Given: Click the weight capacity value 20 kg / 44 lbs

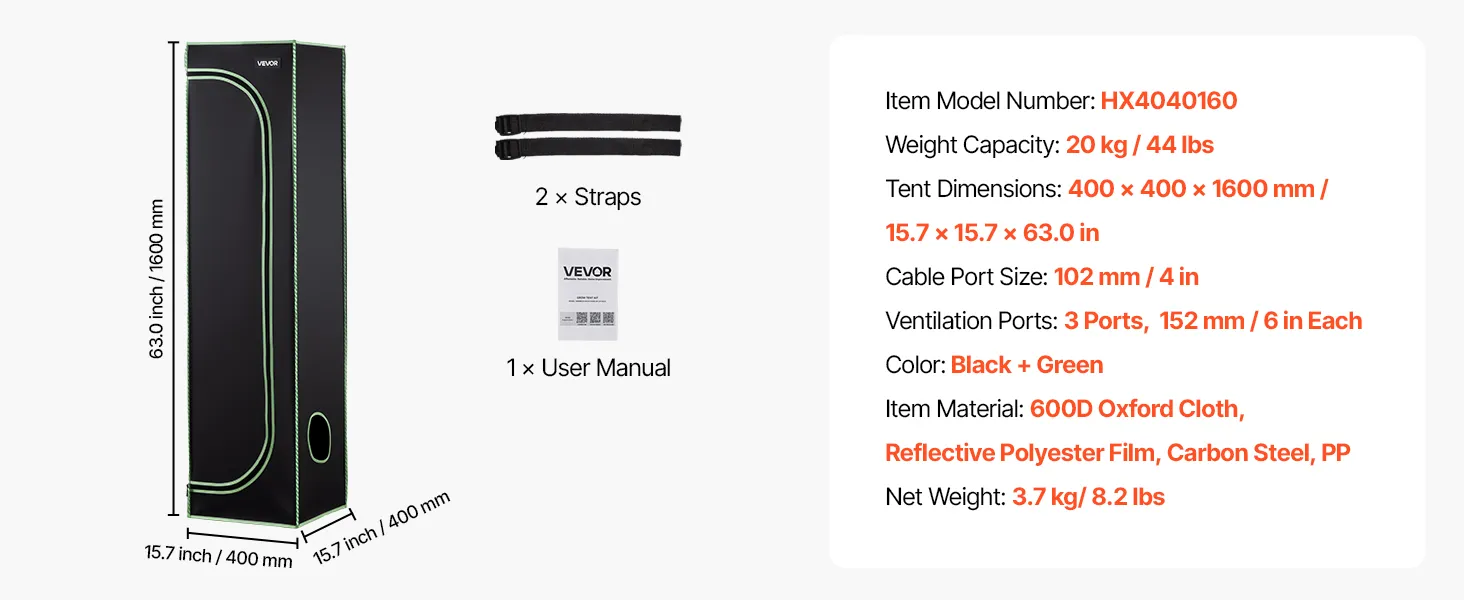Looking at the screenshot, I should click(x=1139, y=145).
